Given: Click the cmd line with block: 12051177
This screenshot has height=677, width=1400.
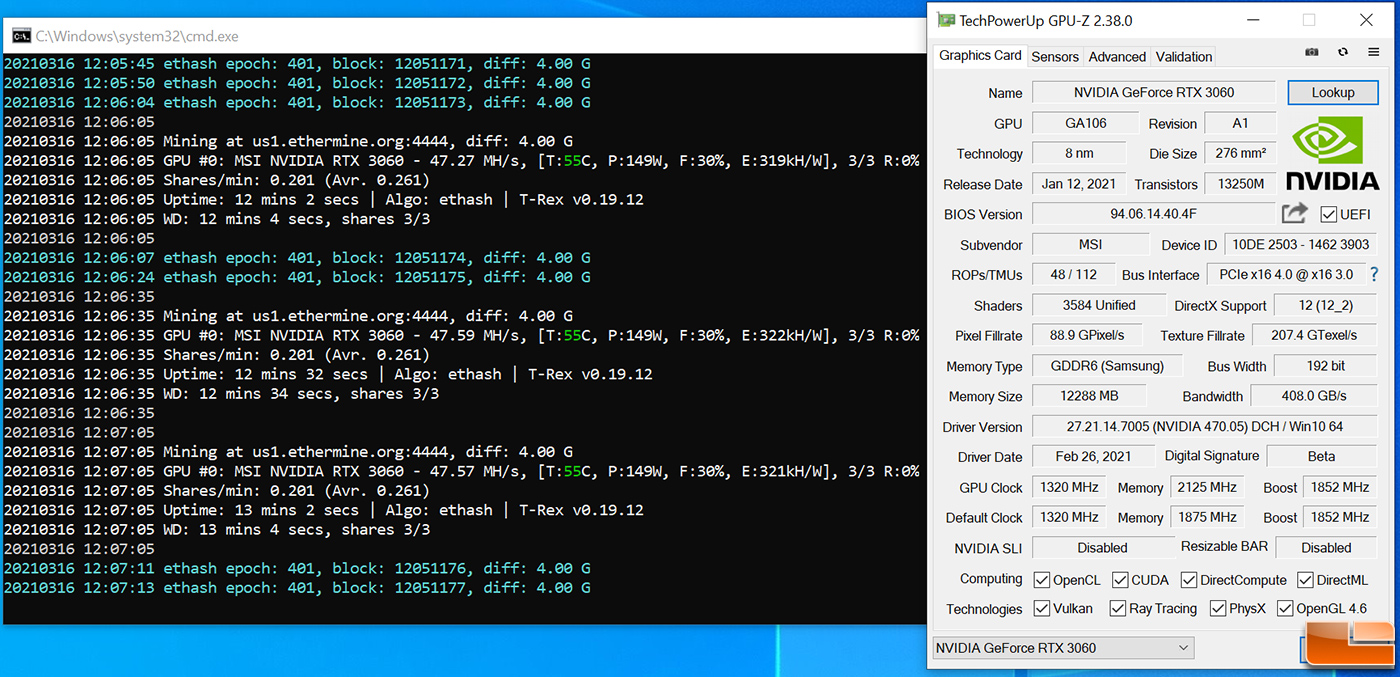Looking at the screenshot, I should [x=297, y=588].
